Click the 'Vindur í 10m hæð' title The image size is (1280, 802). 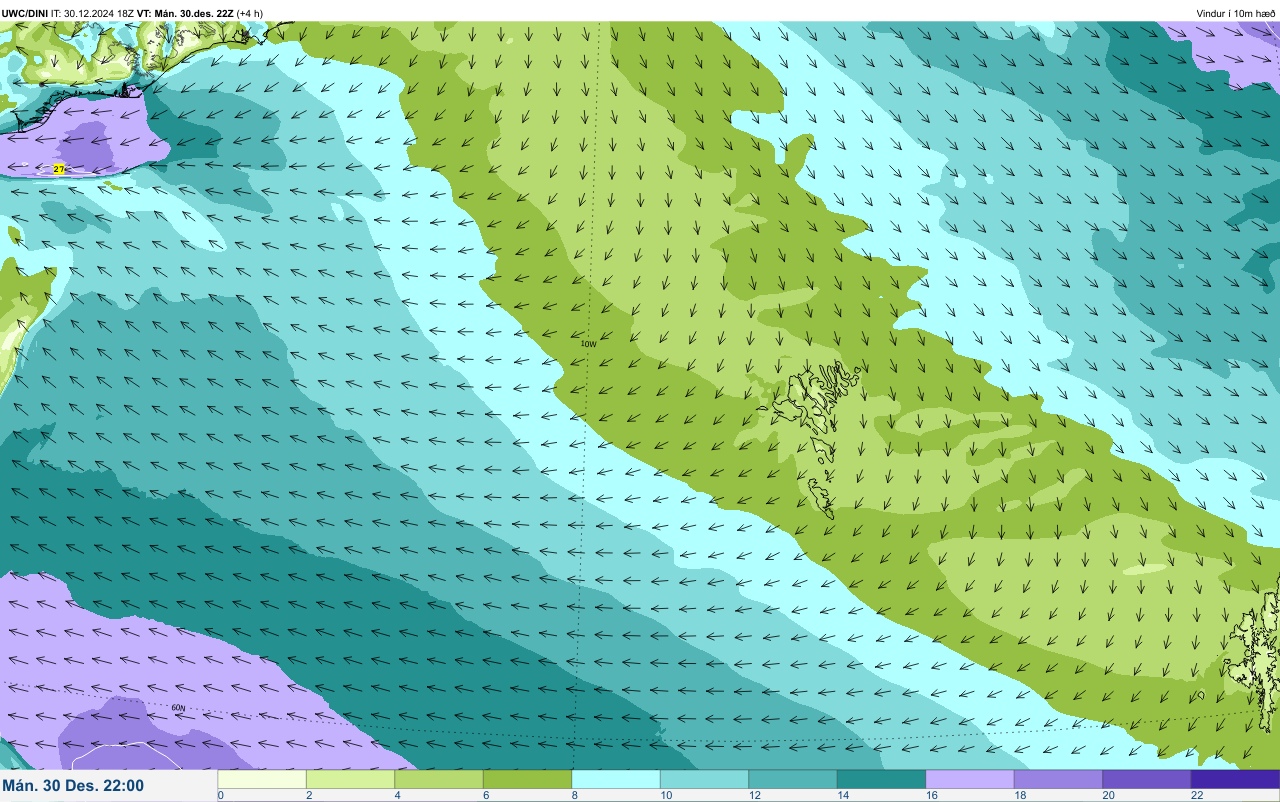coord(1236,13)
